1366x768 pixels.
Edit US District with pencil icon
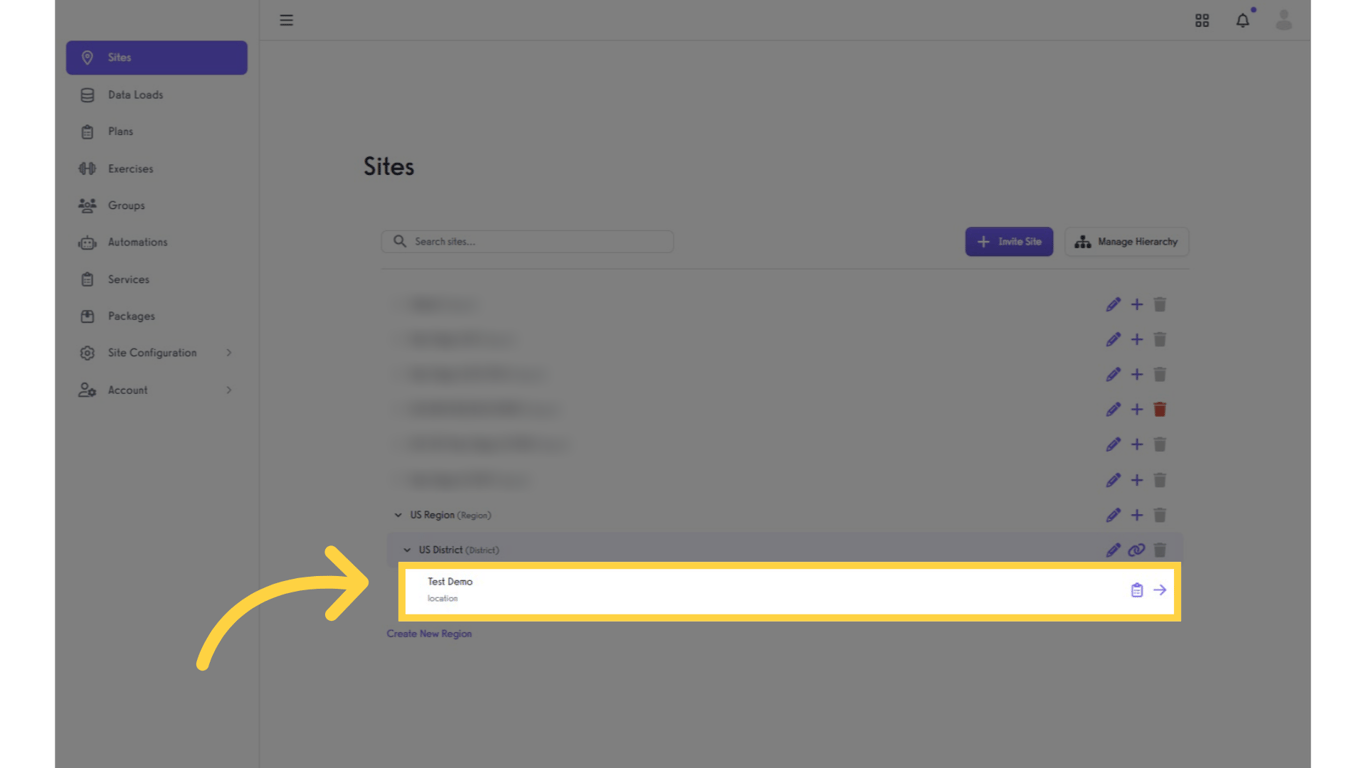click(x=1113, y=550)
